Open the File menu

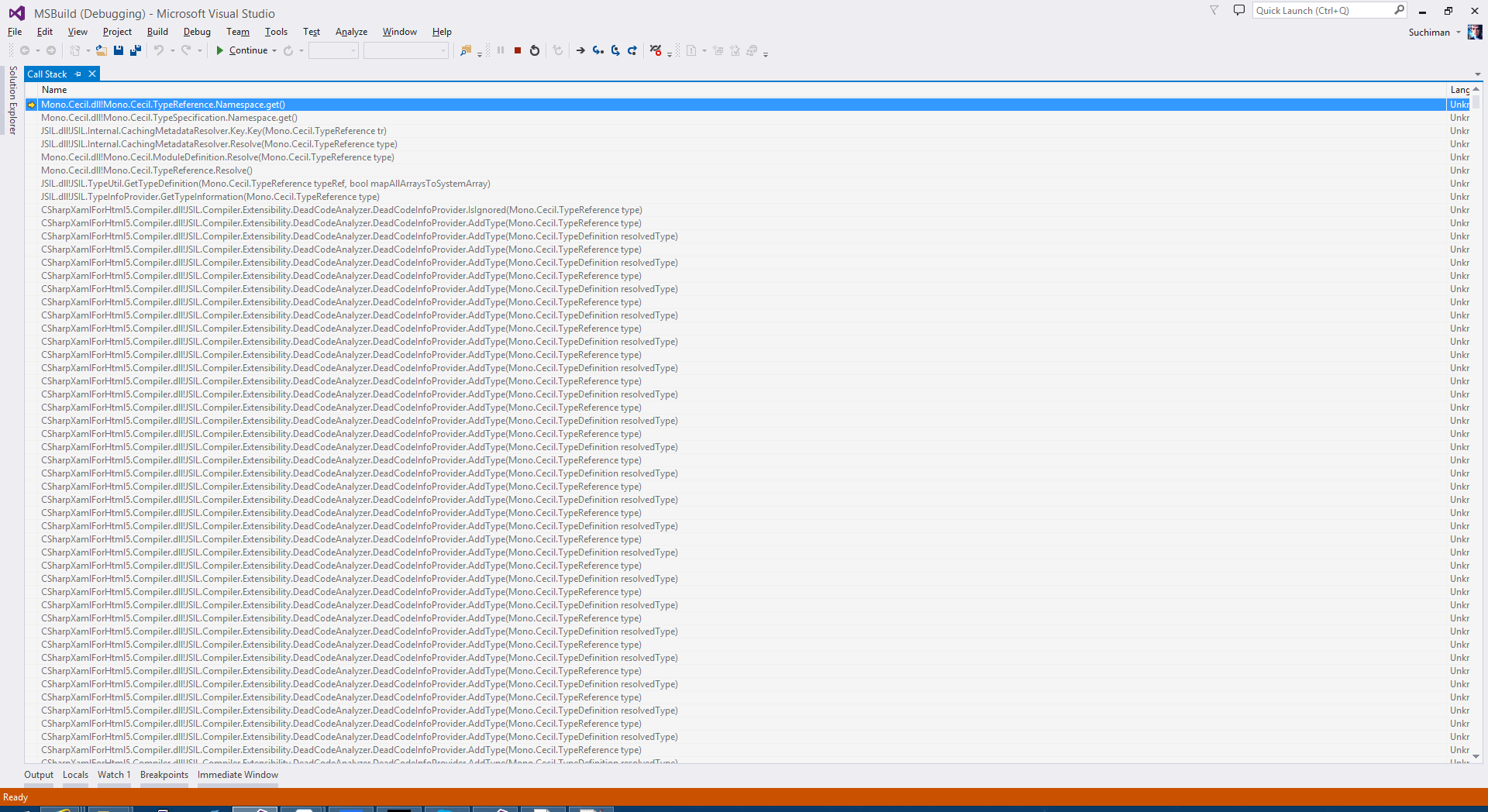[x=15, y=32]
